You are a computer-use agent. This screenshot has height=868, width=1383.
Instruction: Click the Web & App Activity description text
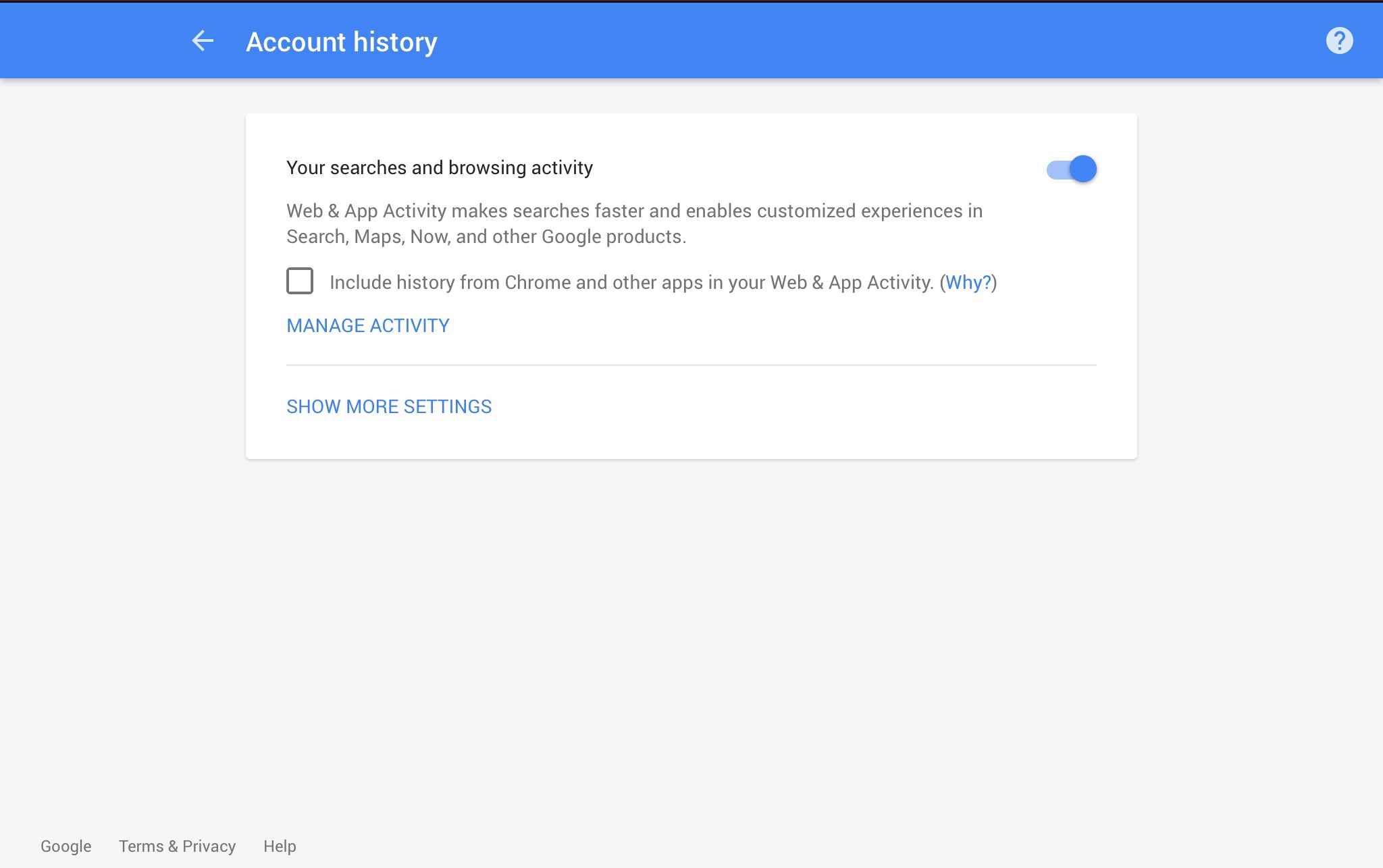pyautogui.click(x=633, y=223)
